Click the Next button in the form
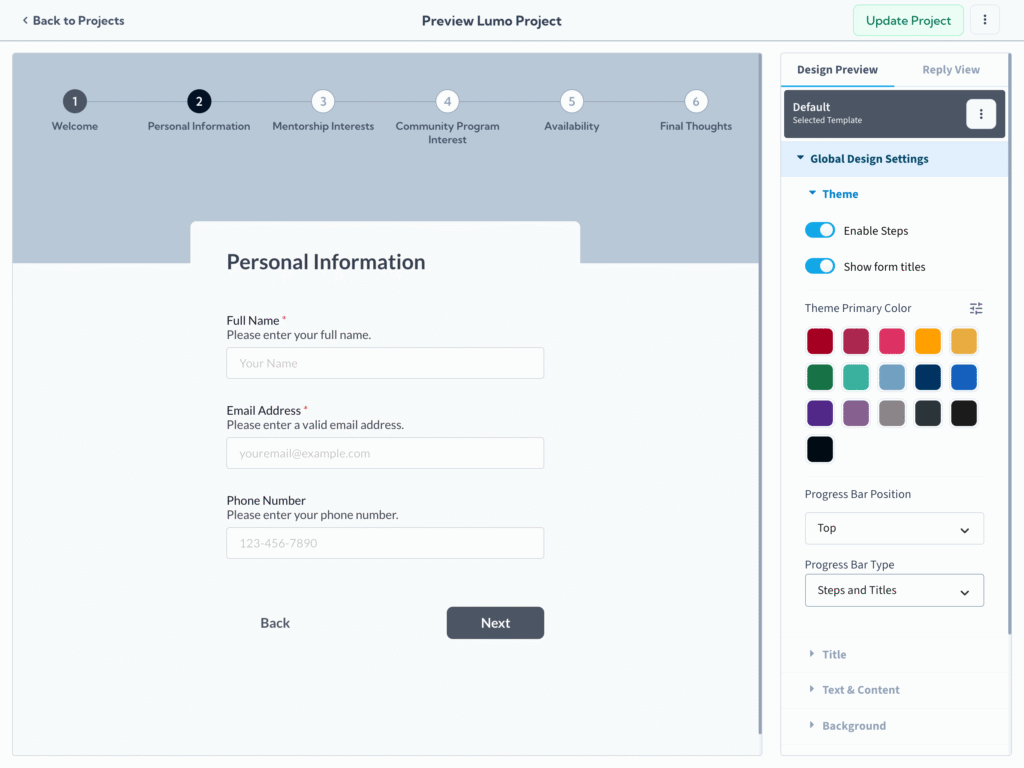The width and height of the screenshot is (1024, 768). 495,623
